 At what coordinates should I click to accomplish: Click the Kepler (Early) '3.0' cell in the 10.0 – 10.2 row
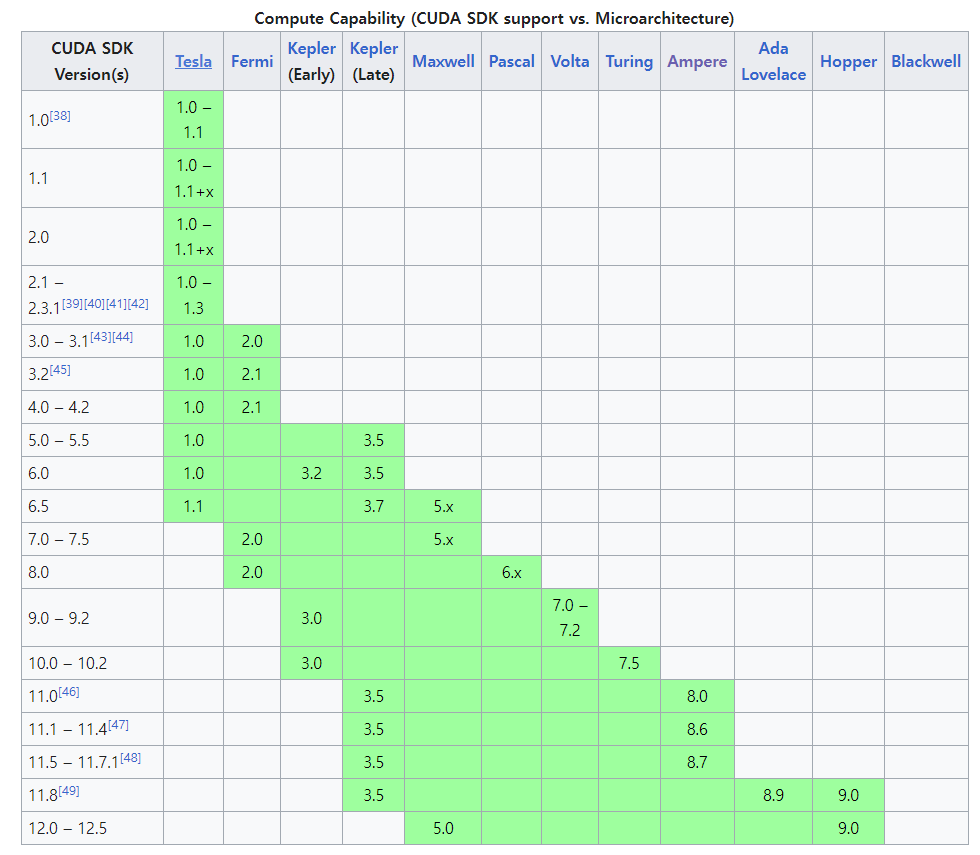coord(311,663)
